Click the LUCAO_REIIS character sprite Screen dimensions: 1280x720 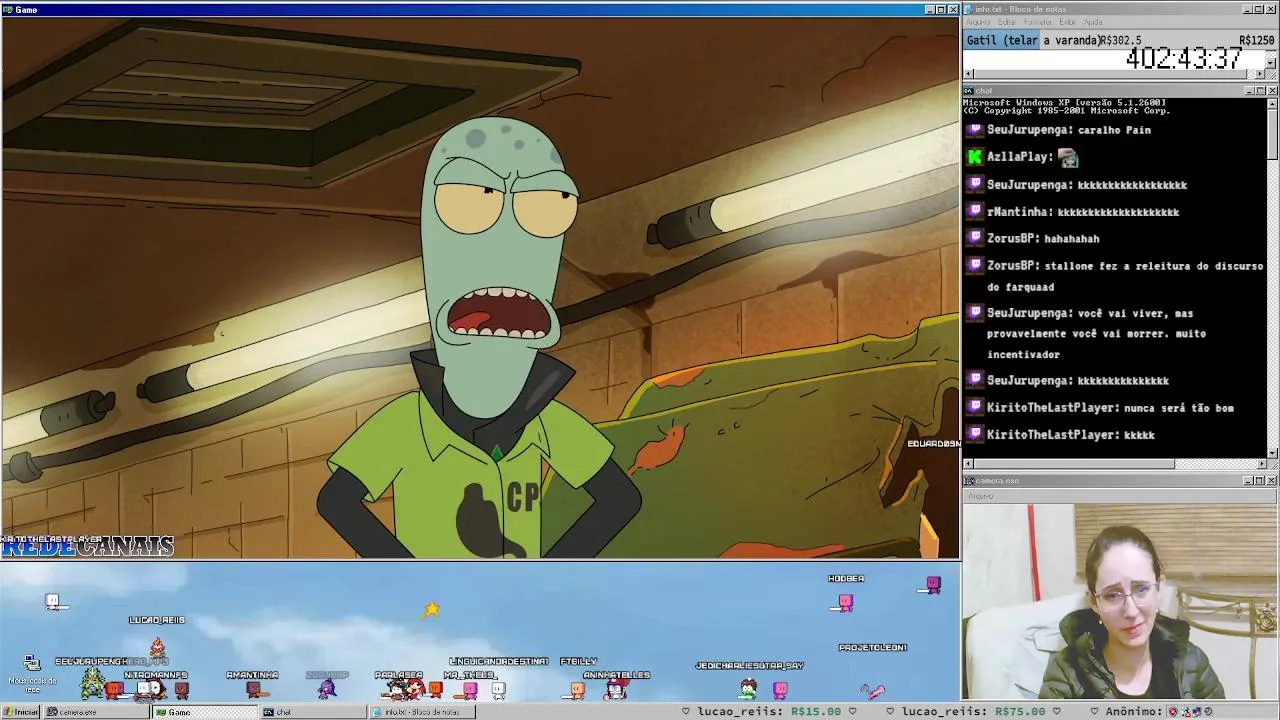tap(157, 646)
